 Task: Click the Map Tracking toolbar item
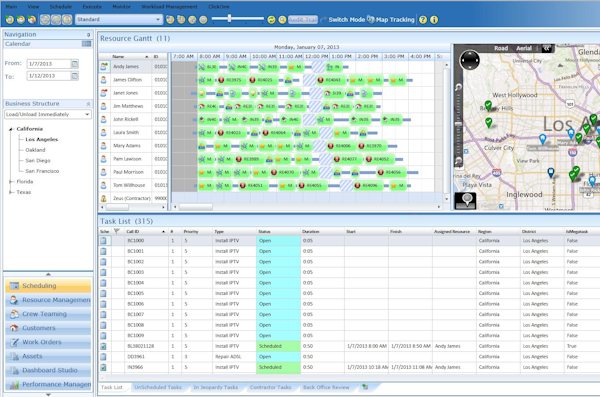pyautogui.click(x=391, y=20)
